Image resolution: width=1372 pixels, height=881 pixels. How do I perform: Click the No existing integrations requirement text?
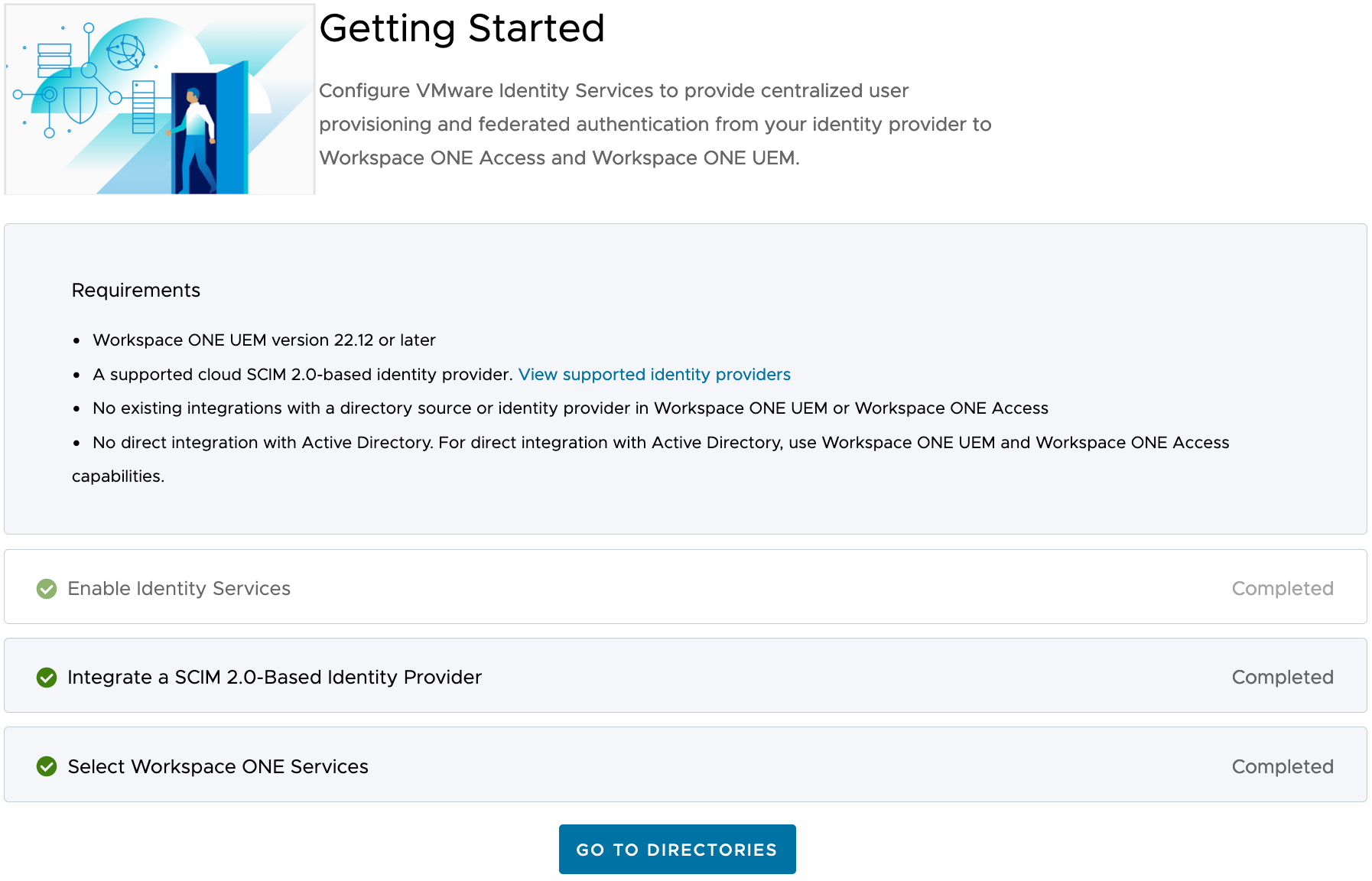[x=570, y=408]
